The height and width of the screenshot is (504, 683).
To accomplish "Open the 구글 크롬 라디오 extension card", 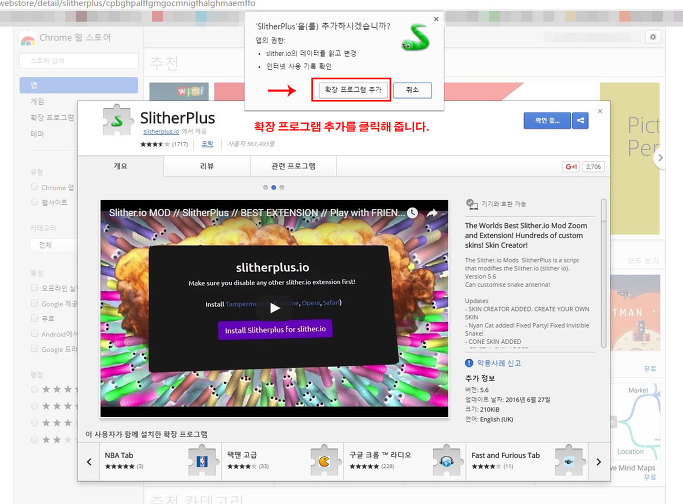I will [404, 461].
